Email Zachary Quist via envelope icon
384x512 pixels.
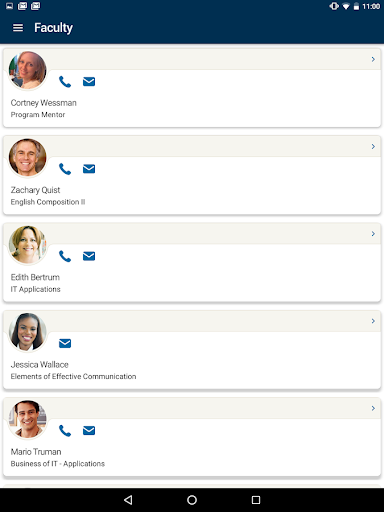point(89,169)
